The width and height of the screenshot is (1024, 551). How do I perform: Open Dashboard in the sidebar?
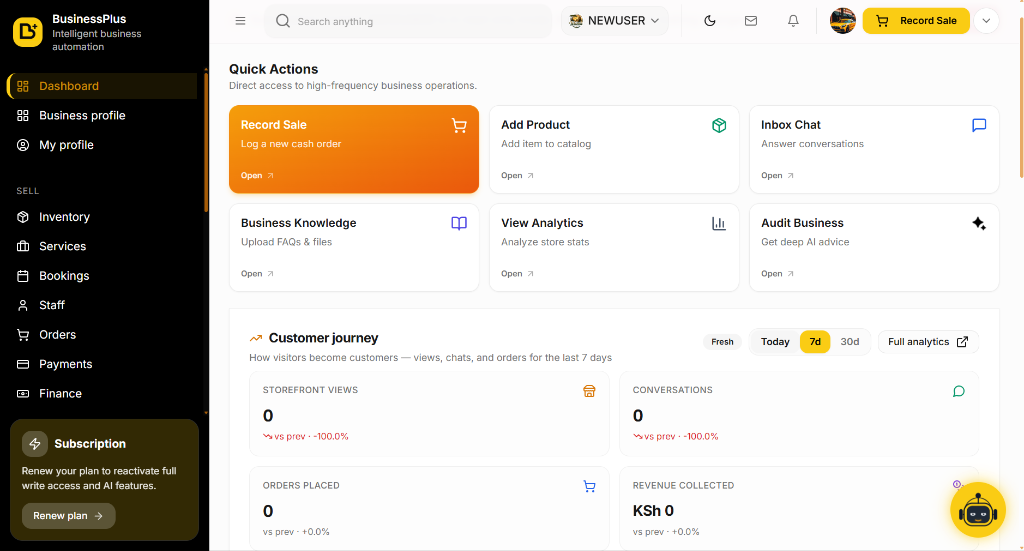(103, 86)
